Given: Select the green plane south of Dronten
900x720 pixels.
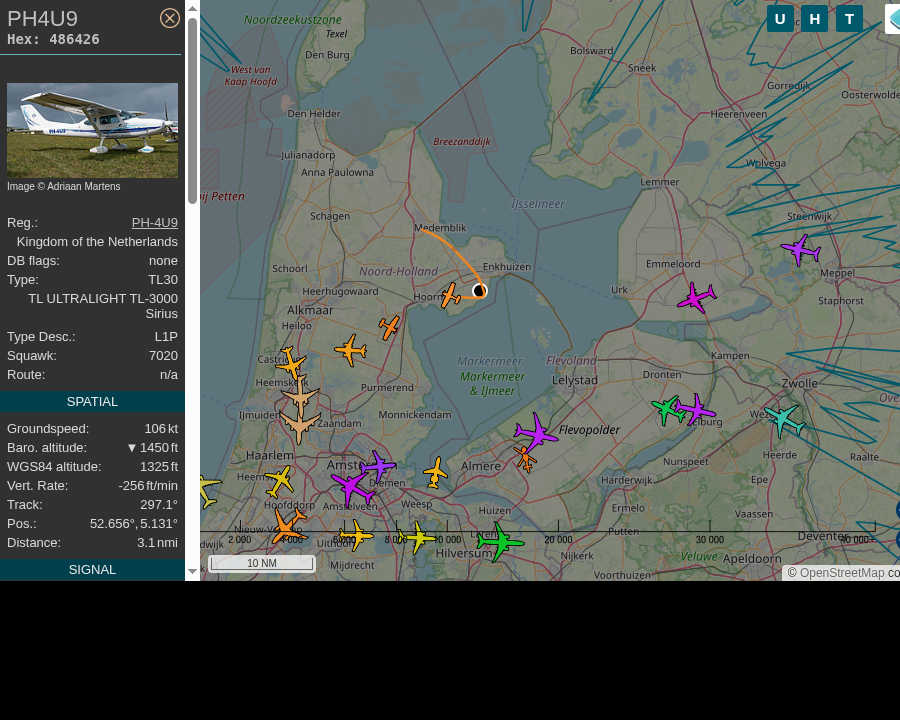Looking at the screenshot, I should click(x=668, y=410).
